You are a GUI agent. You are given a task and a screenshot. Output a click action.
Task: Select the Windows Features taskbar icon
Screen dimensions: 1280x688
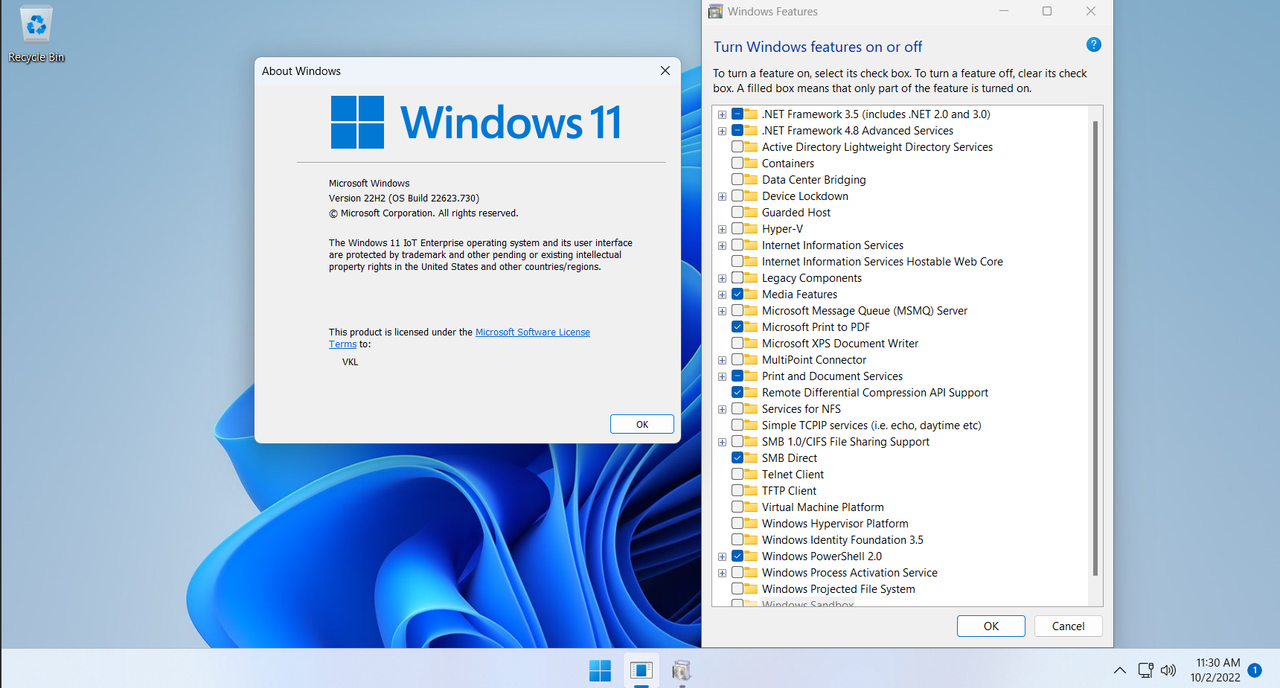pyautogui.click(x=681, y=671)
